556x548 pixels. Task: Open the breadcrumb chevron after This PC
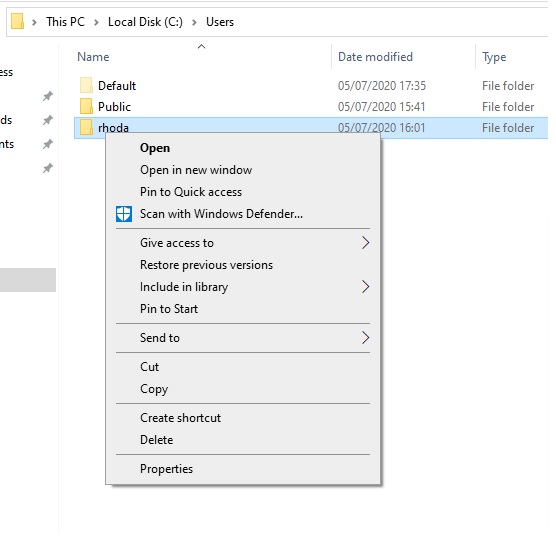pos(96,22)
